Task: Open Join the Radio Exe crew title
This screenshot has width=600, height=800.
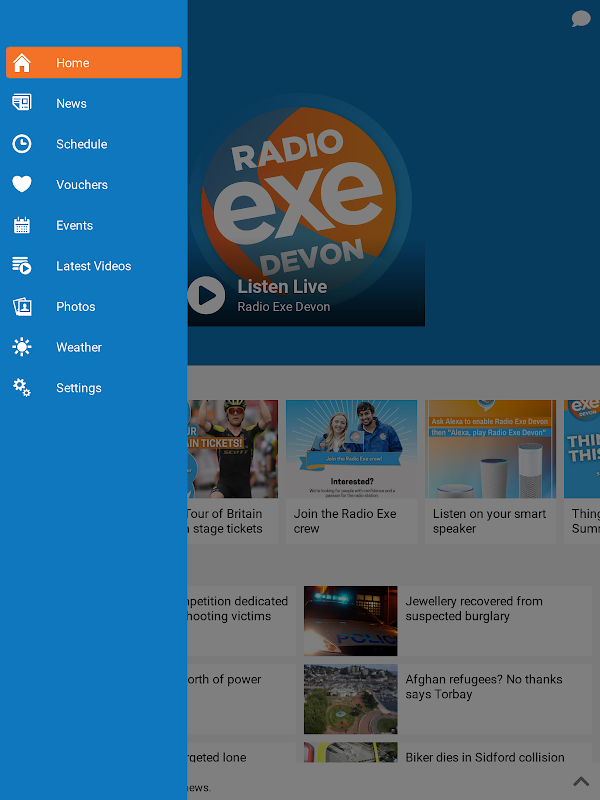Action: pos(345,521)
